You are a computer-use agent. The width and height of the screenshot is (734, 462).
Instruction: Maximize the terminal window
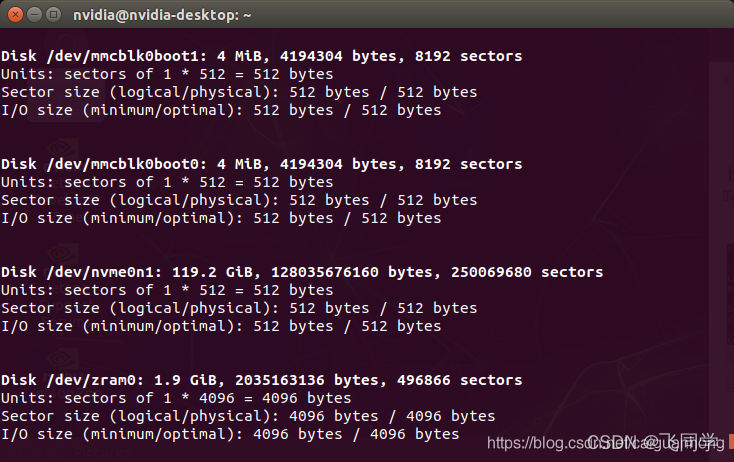coord(54,15)
